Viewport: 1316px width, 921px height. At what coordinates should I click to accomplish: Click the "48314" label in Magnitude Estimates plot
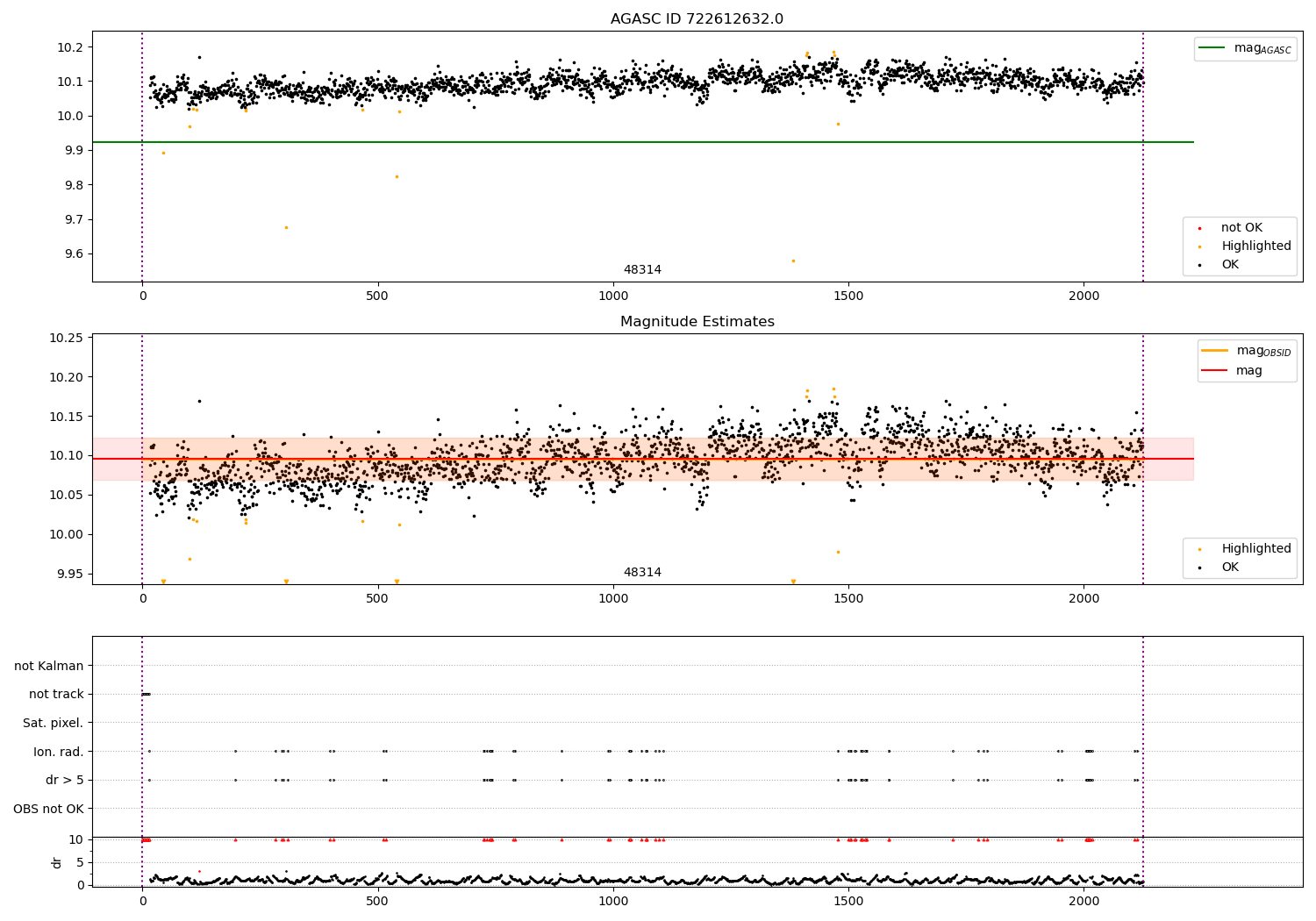tap(642, 573)
